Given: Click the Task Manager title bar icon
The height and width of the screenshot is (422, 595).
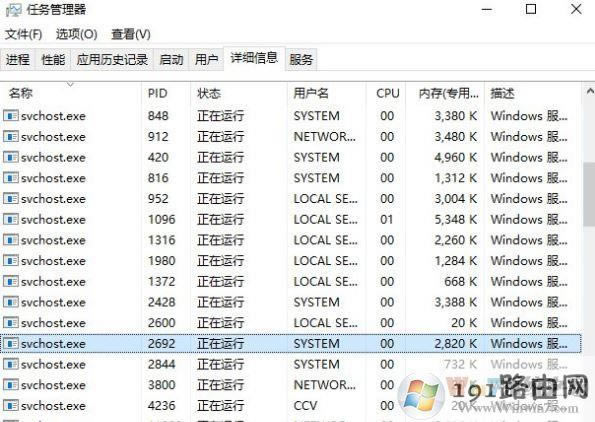Looking at the screenshot, I should pyautogui.click(x=13, y=10).
